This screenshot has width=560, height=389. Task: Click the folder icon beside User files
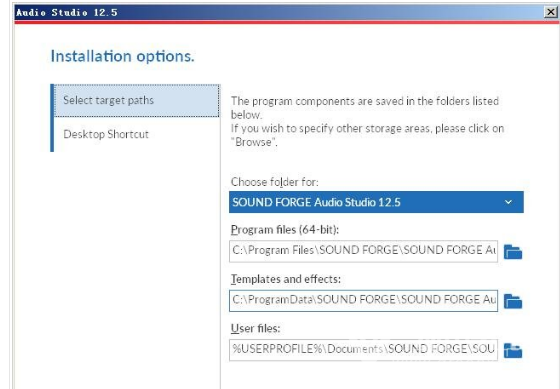(x=513, y=350)
